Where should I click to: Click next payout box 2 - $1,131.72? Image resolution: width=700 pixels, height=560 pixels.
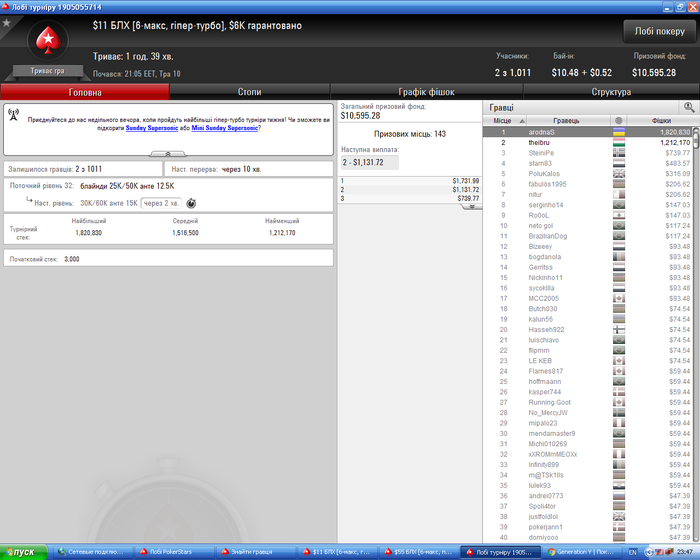[370, 163]
